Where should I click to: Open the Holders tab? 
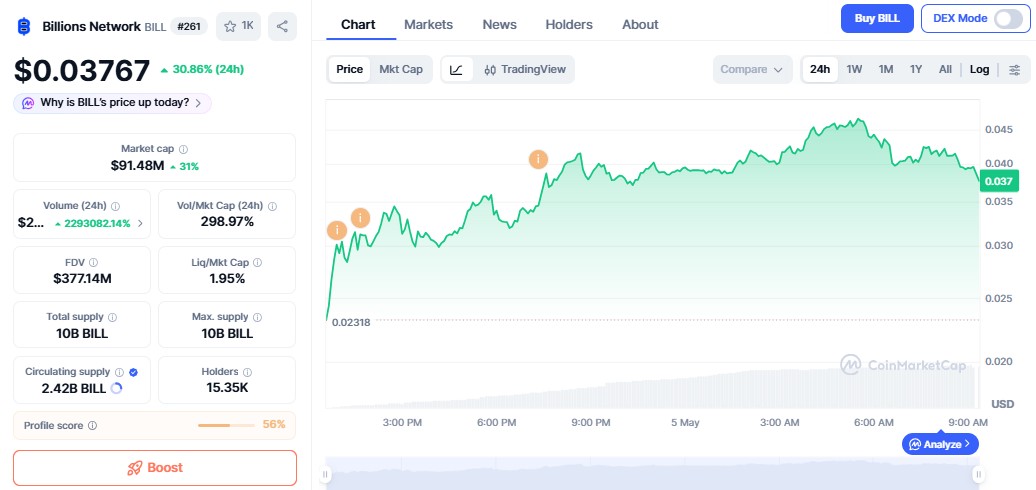569,25
